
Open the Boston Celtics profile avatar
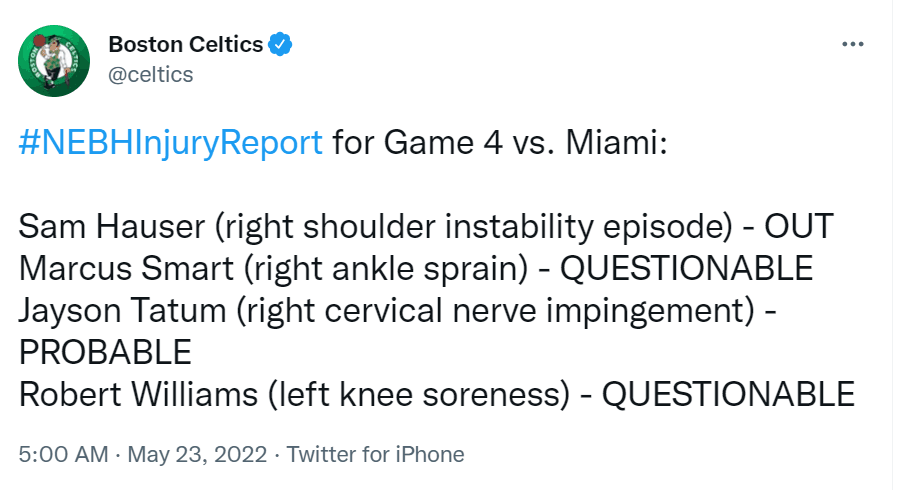coord(54,61)
